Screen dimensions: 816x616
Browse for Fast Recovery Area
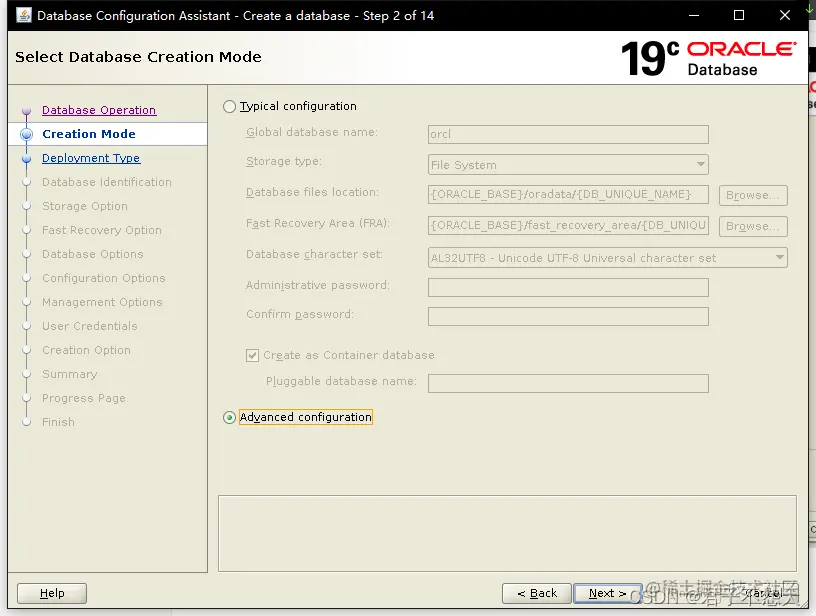coord(753,226)
